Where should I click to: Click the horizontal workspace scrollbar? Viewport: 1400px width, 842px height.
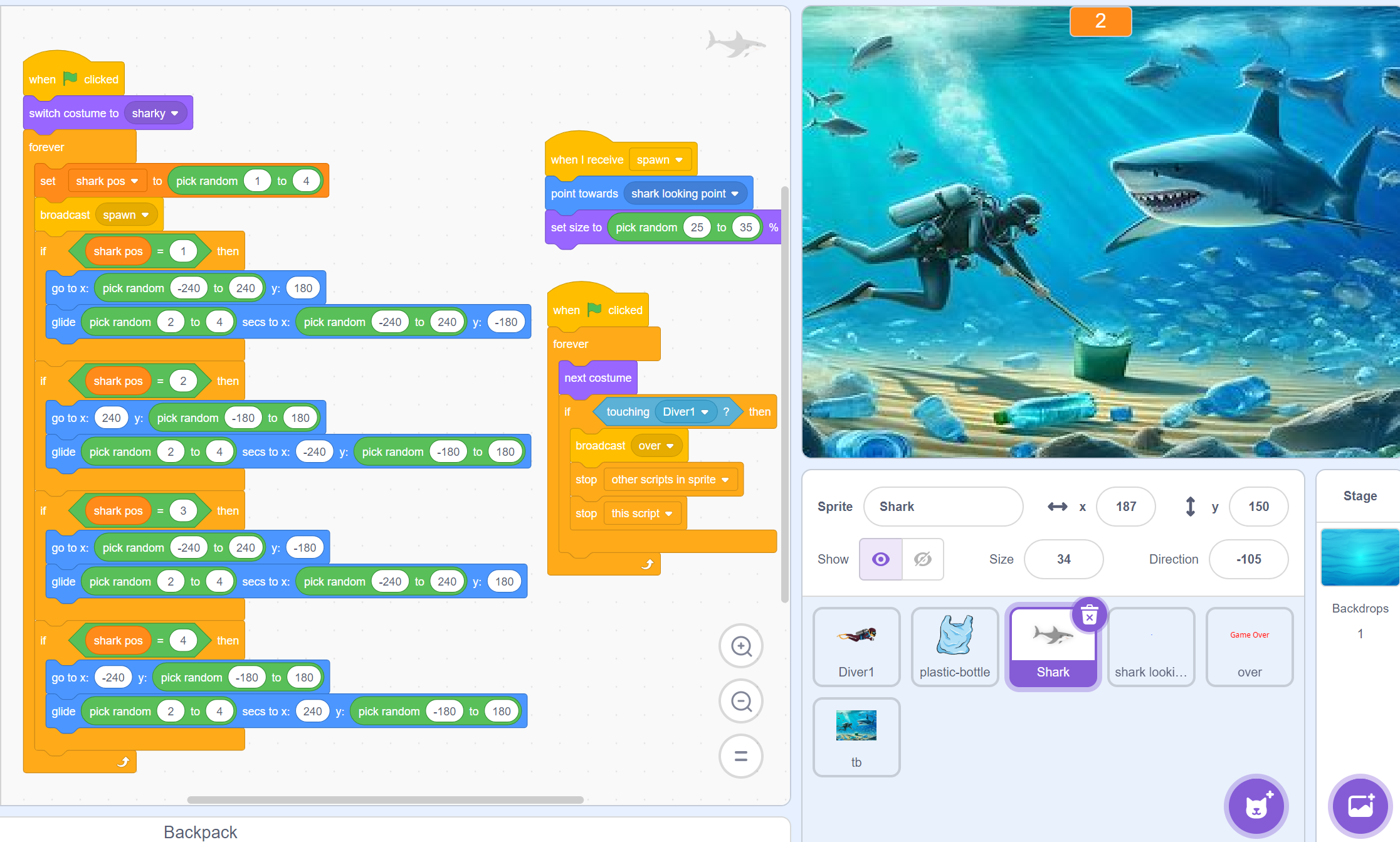[x=385, y=800]
